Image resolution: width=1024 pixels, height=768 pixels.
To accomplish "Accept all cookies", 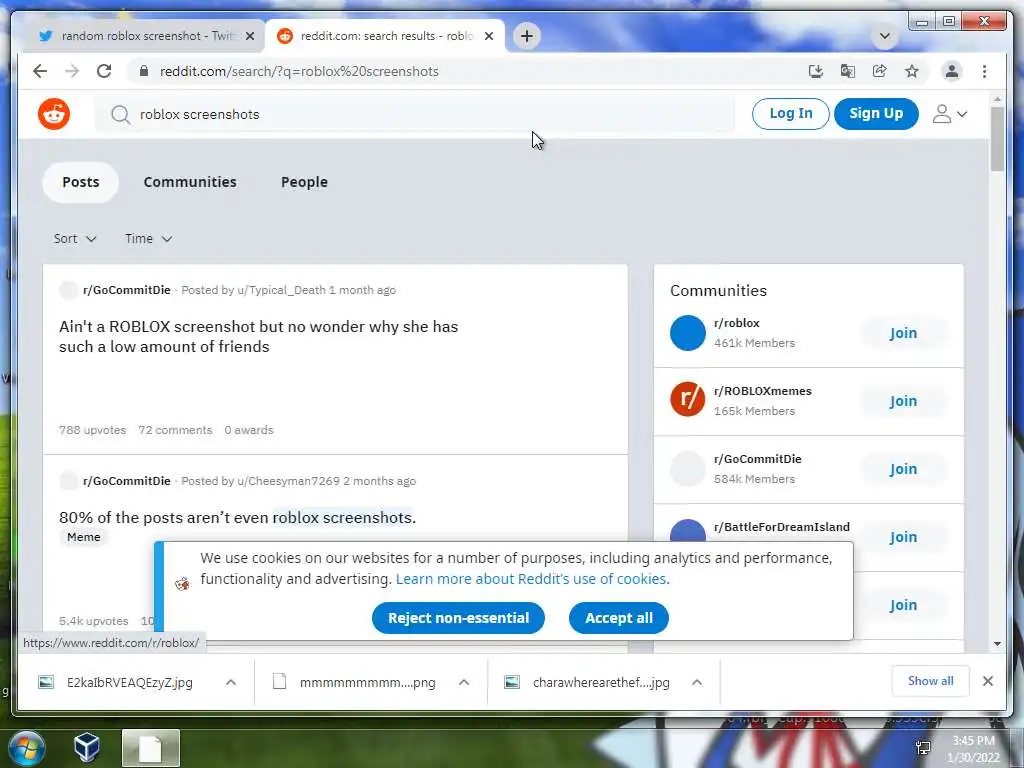I will tap(619, 618).
